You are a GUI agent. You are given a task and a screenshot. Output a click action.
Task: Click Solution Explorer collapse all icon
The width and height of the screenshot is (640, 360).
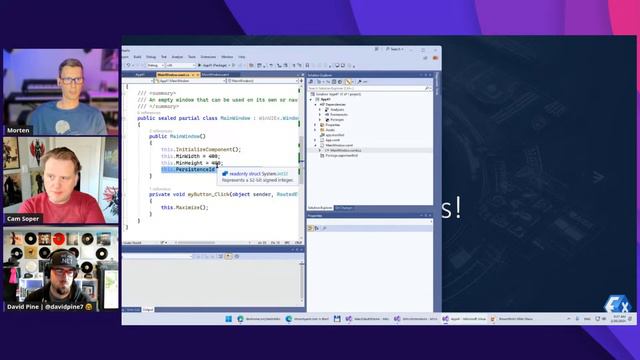click(333, 82)
